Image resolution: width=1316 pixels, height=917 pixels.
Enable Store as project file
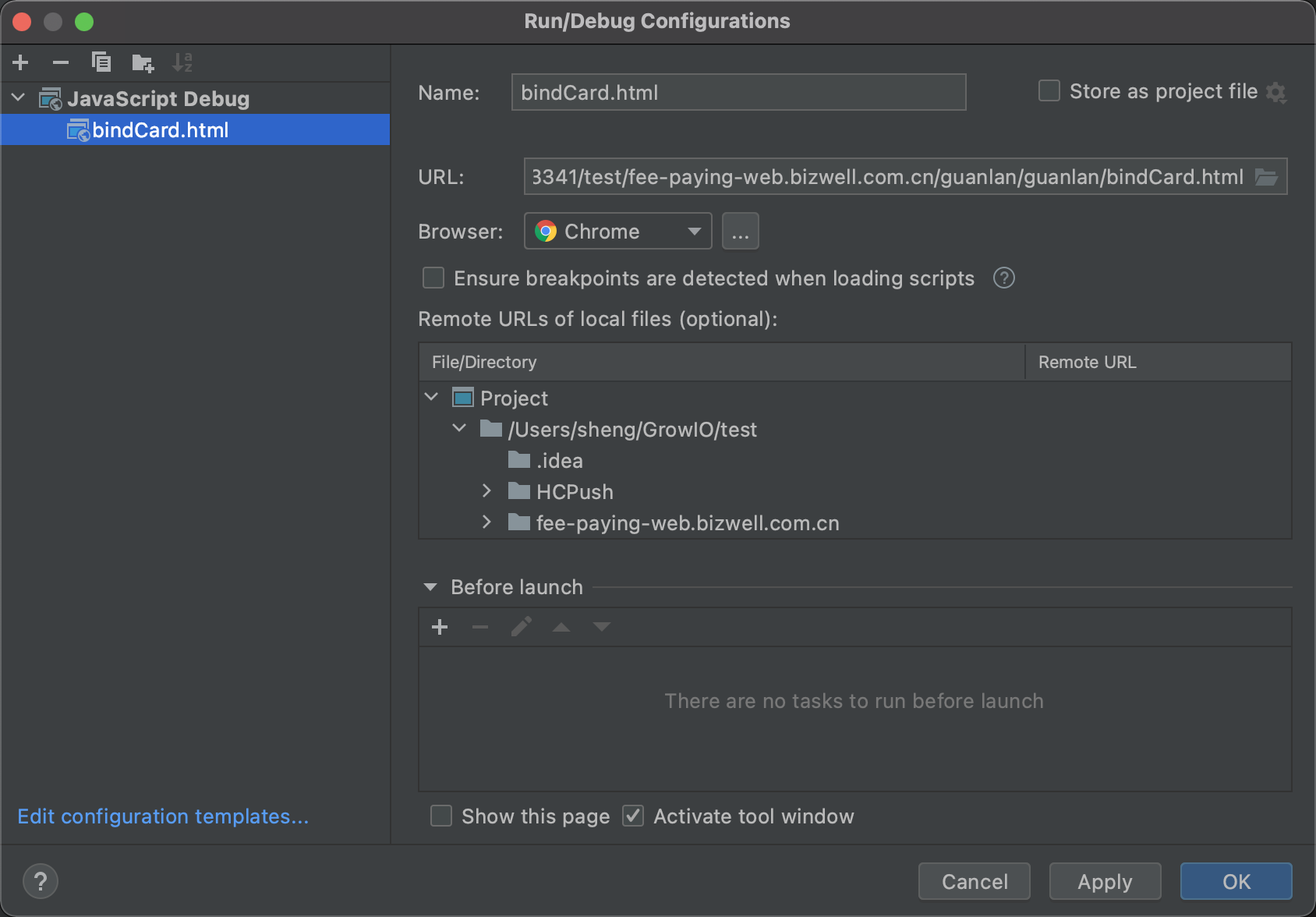click(x=1049, y=91)
